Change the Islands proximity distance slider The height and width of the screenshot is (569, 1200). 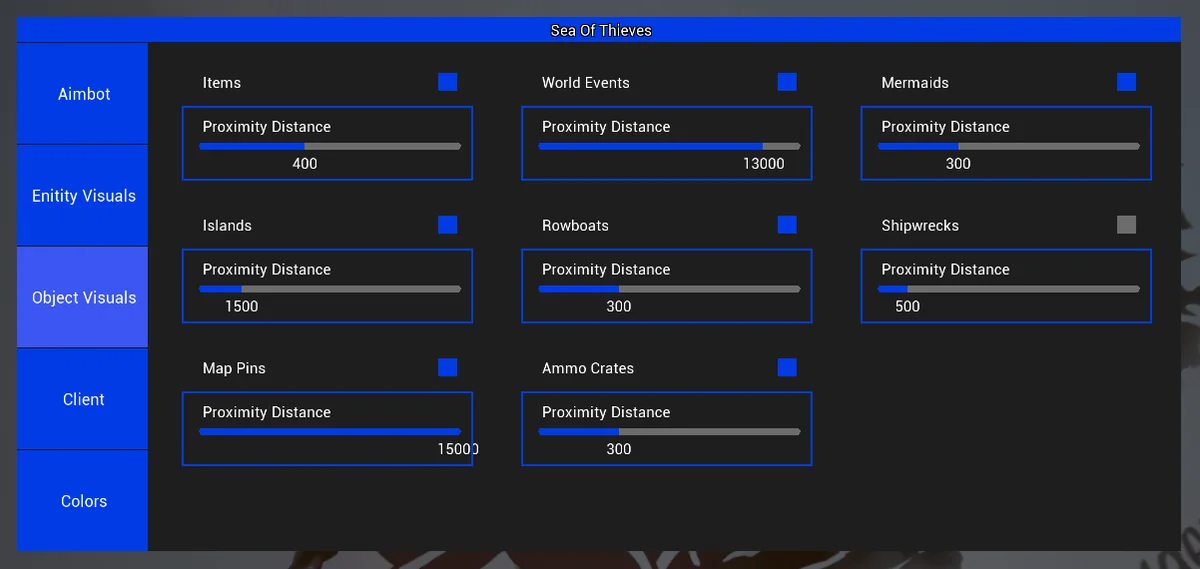[x=330, y=289]
